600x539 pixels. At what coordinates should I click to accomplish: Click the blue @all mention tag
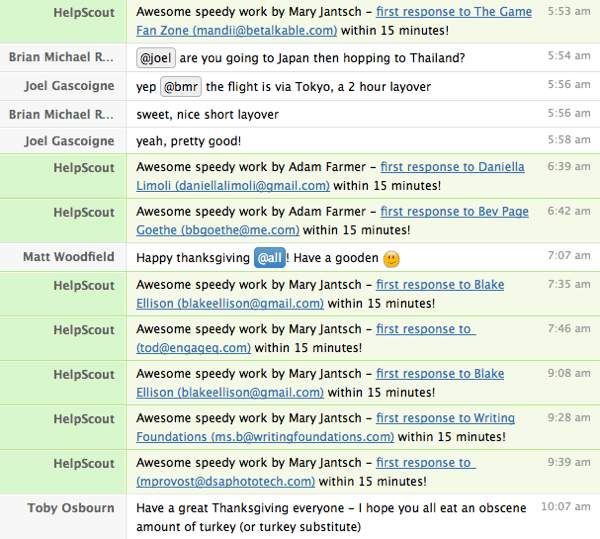tap(270, 258)
